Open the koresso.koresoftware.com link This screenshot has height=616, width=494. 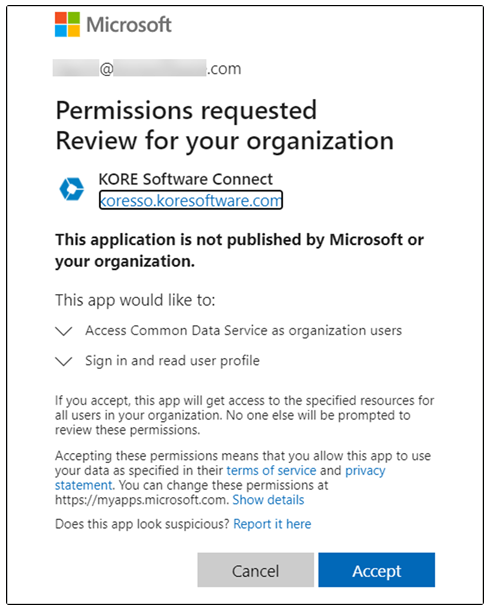[191, 200]
